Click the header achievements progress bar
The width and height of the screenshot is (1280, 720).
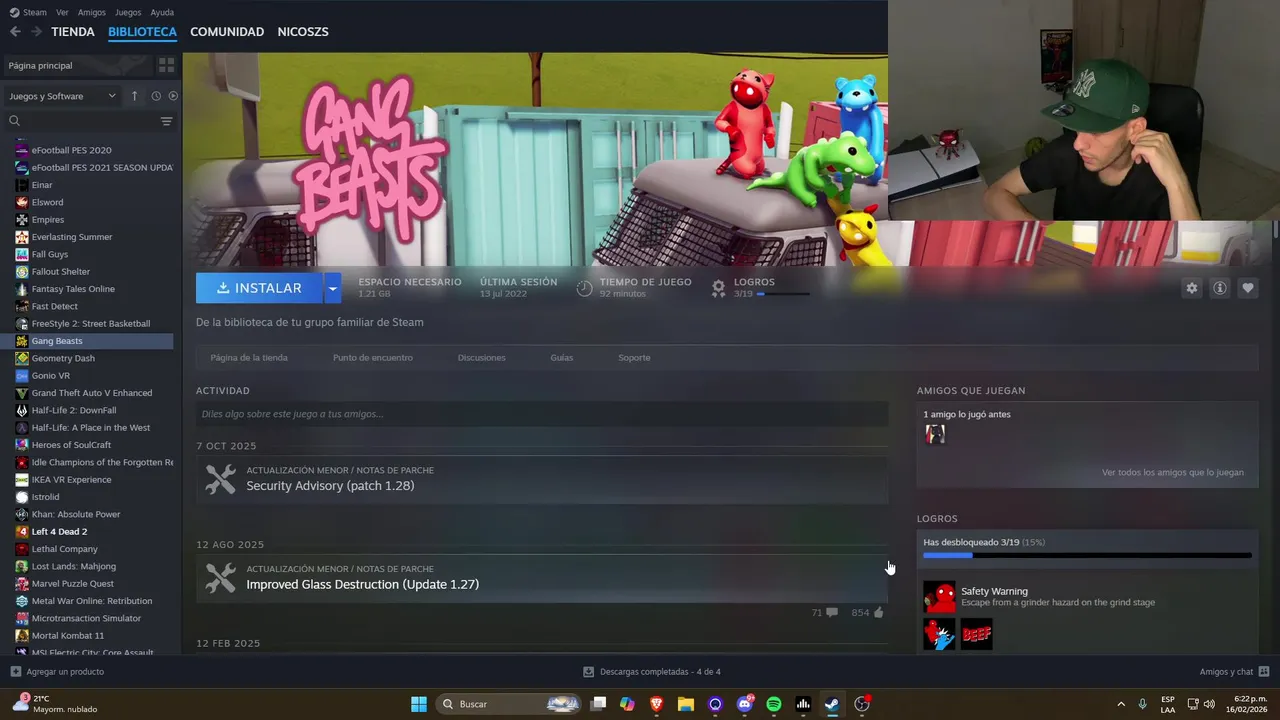(783, 294)
